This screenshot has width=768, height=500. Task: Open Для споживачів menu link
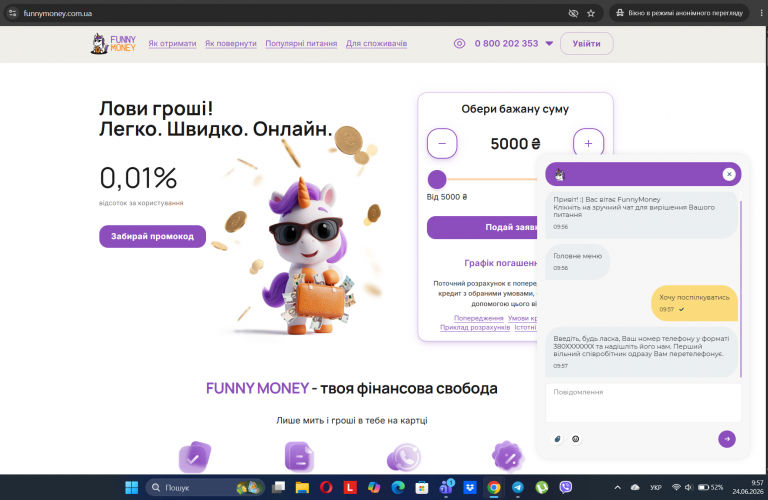[376, 44]
